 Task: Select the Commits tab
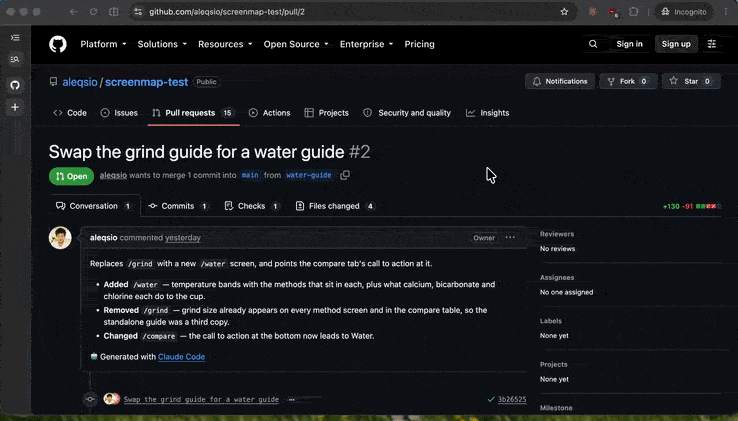pos(178,206)
